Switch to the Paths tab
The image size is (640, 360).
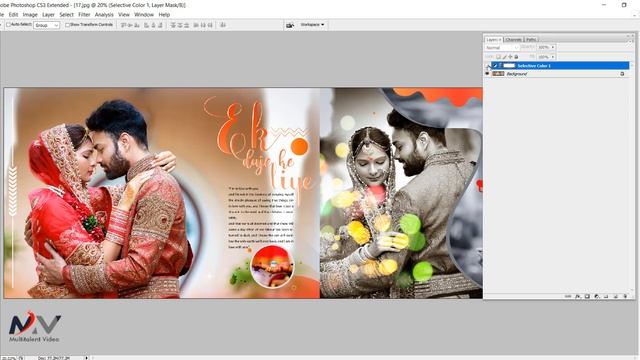click(x=531, y=40)
